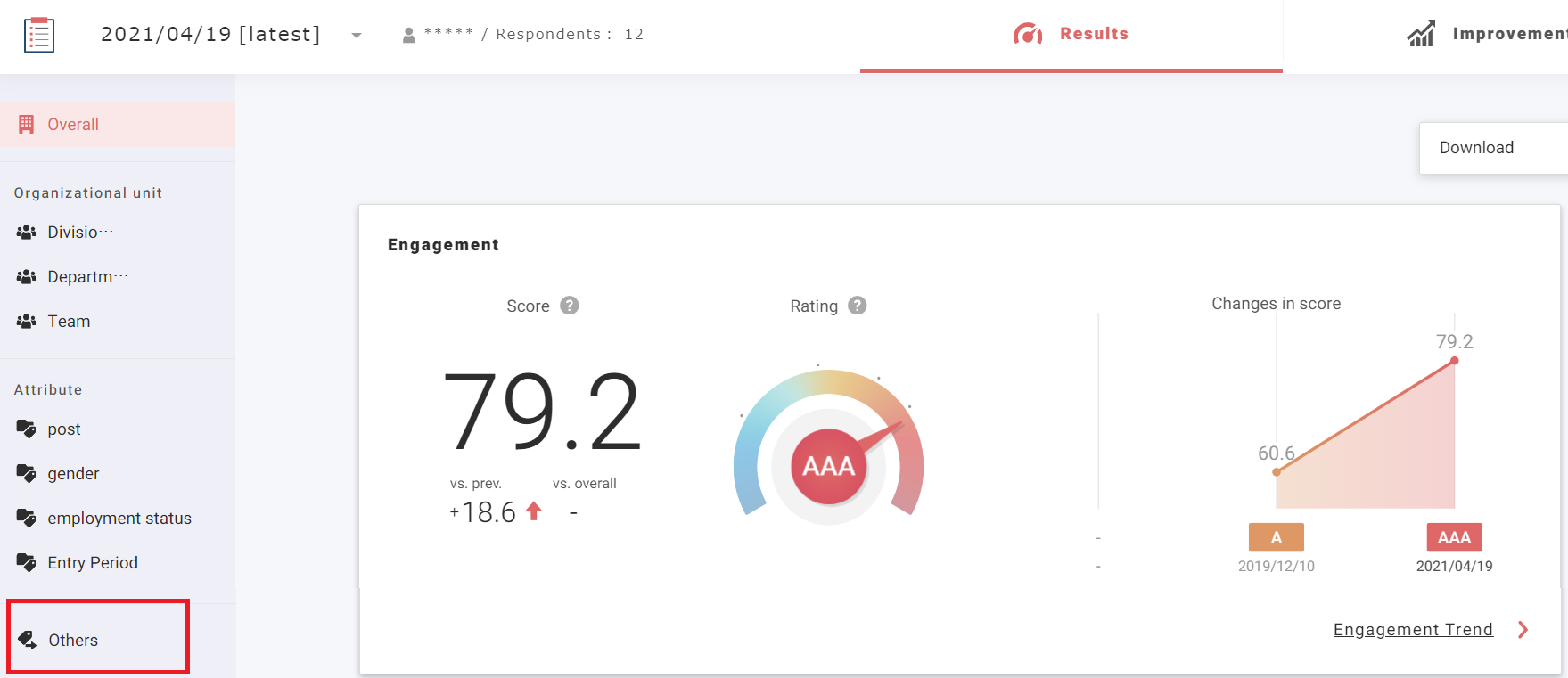This screenshot has height=678, width=1568.
Task: Switch to the Results tab
Action: 1071,34
